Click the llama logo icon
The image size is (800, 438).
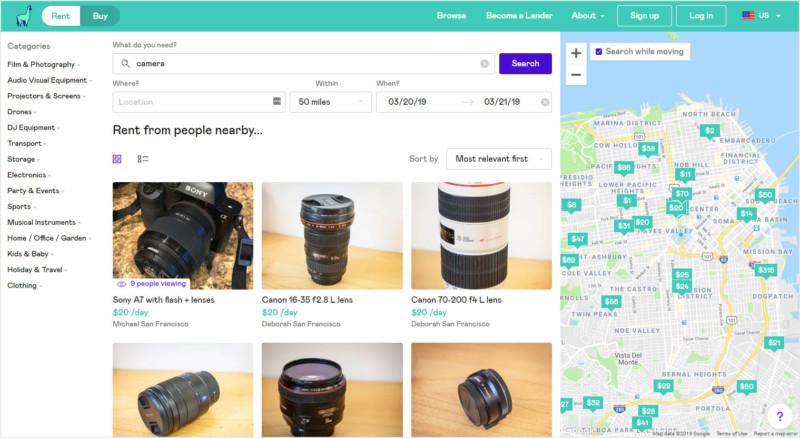[x=23, y=16]
